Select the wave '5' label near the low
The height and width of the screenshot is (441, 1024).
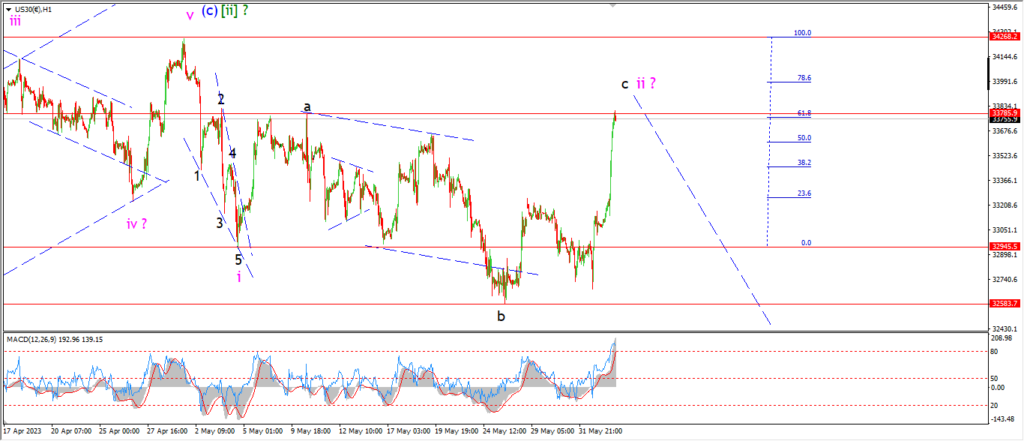click(x=238, y=259)
